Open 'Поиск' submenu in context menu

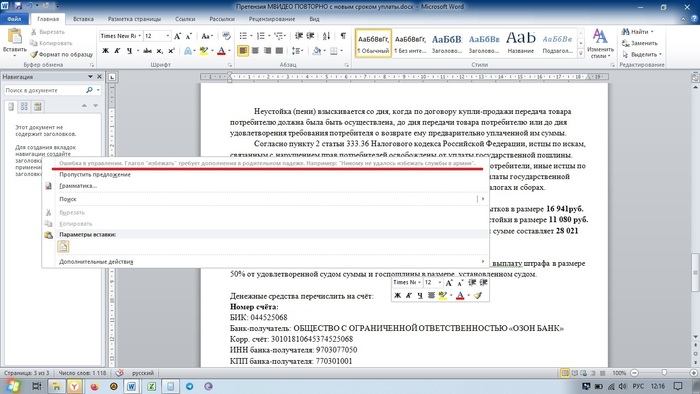click(x=266, y=199)
